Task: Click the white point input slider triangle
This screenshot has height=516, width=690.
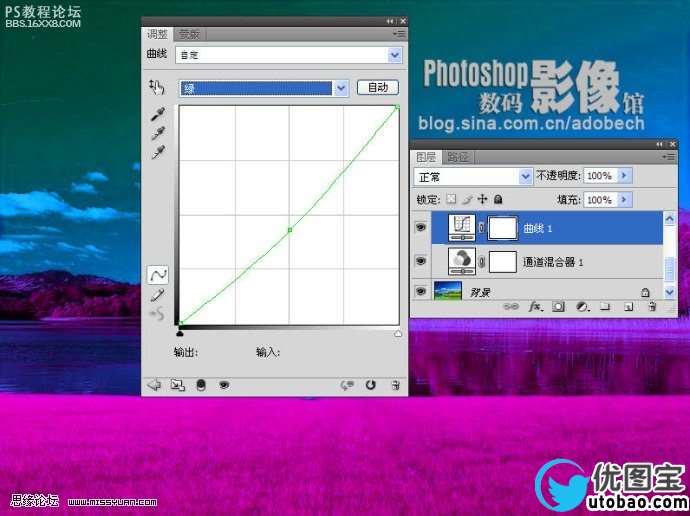Action: point(398,334)
